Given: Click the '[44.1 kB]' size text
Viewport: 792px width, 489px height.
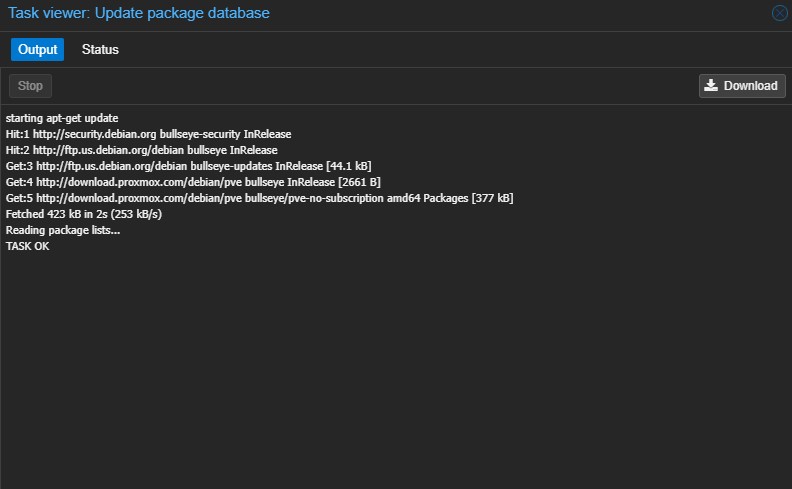Looking at the screenshot, I should 349,166.
